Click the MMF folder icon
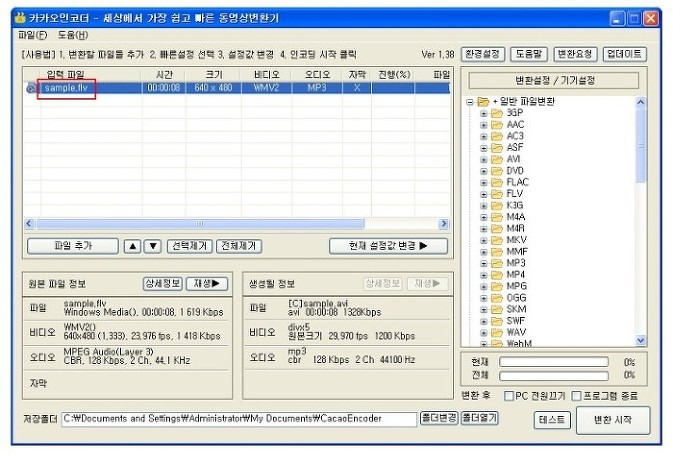The image size is (673, 462). point(497,252)
